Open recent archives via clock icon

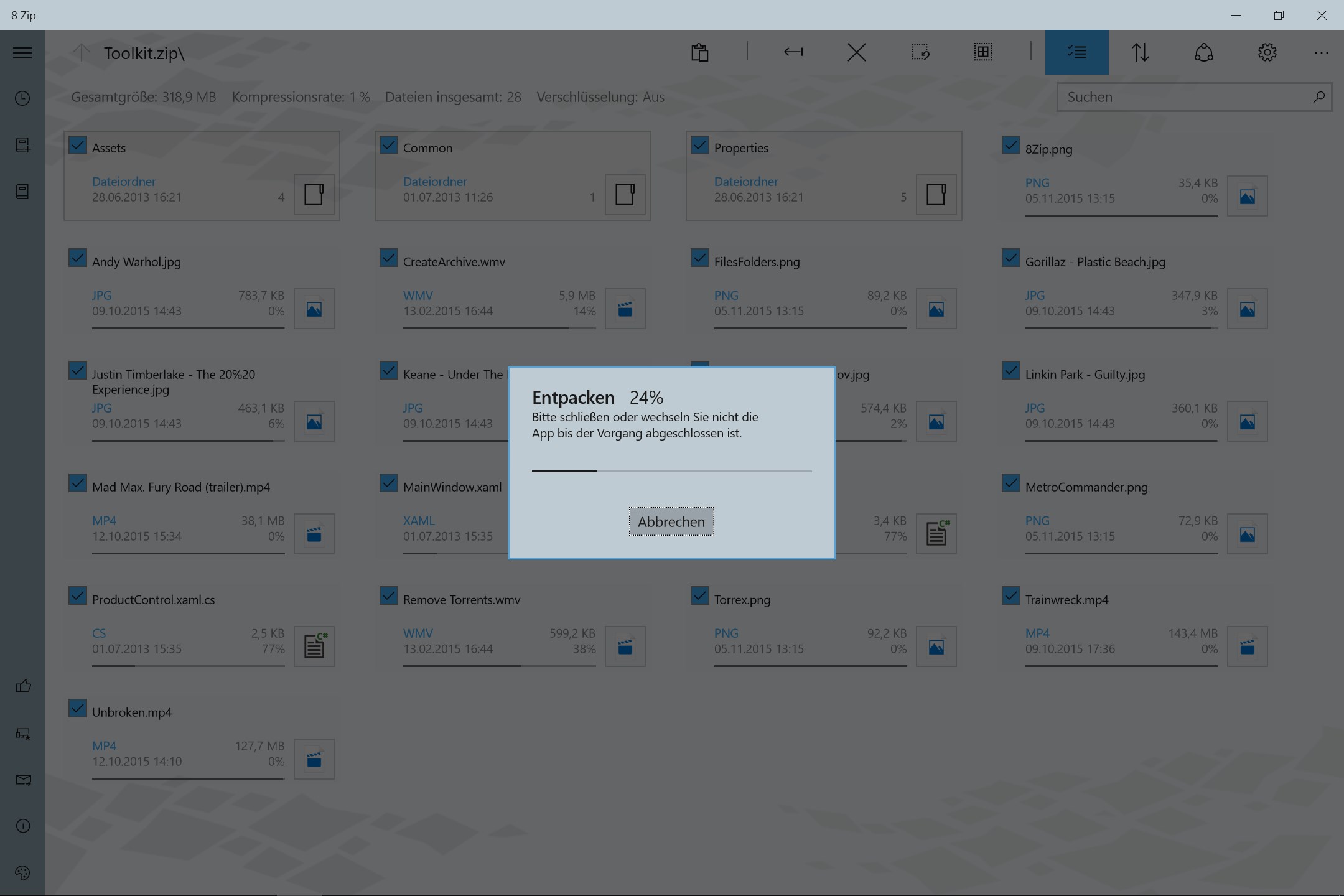pos(22,98)
